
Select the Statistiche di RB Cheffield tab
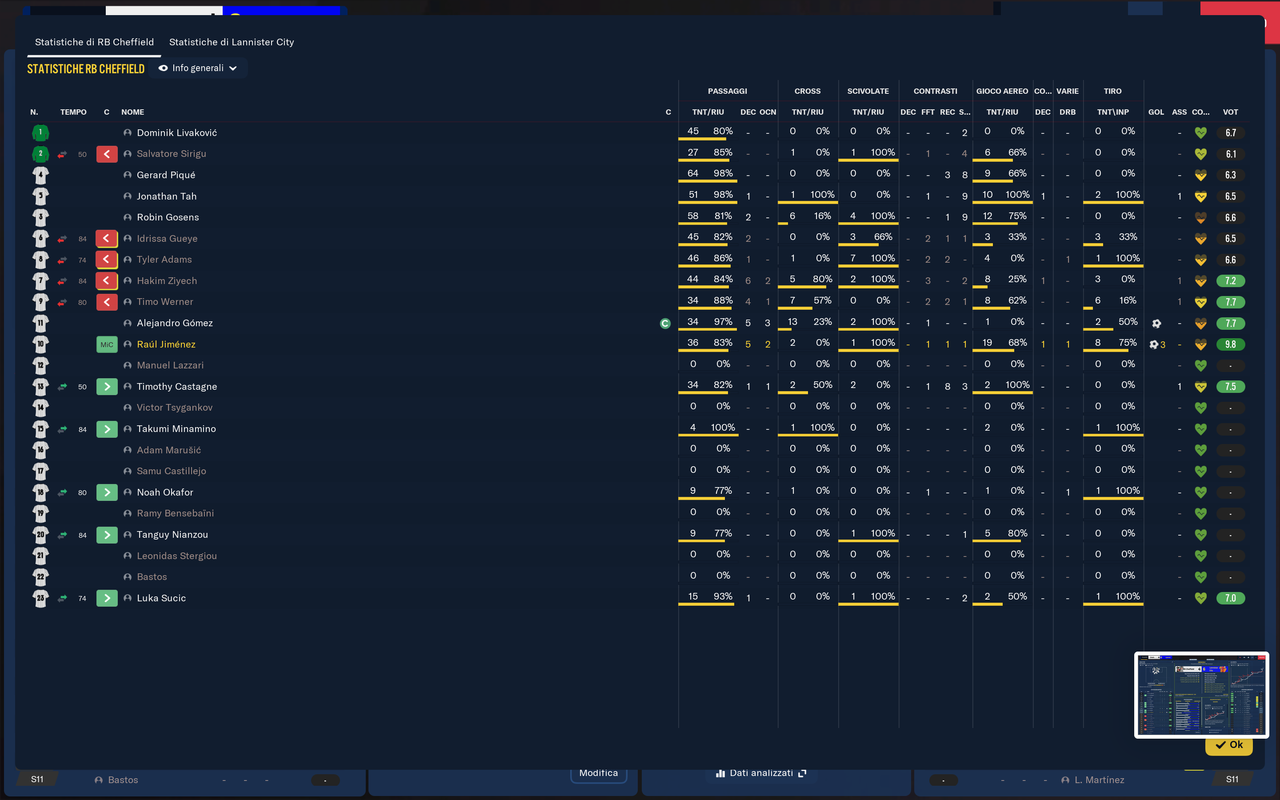coord(94,42)
